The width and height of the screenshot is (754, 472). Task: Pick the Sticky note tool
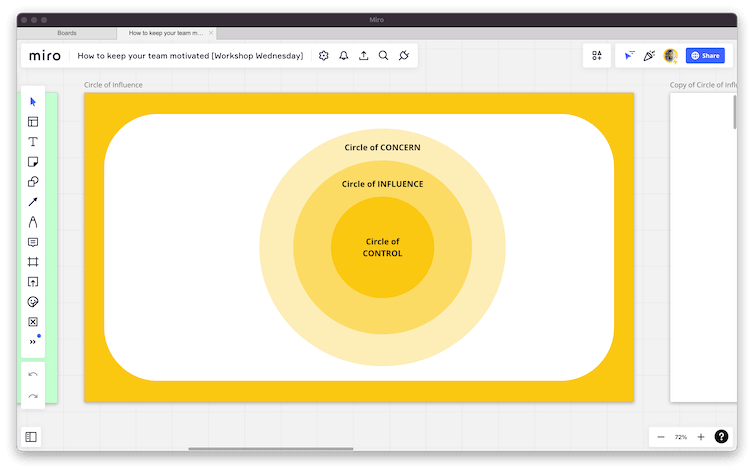[x=33, y=162]
